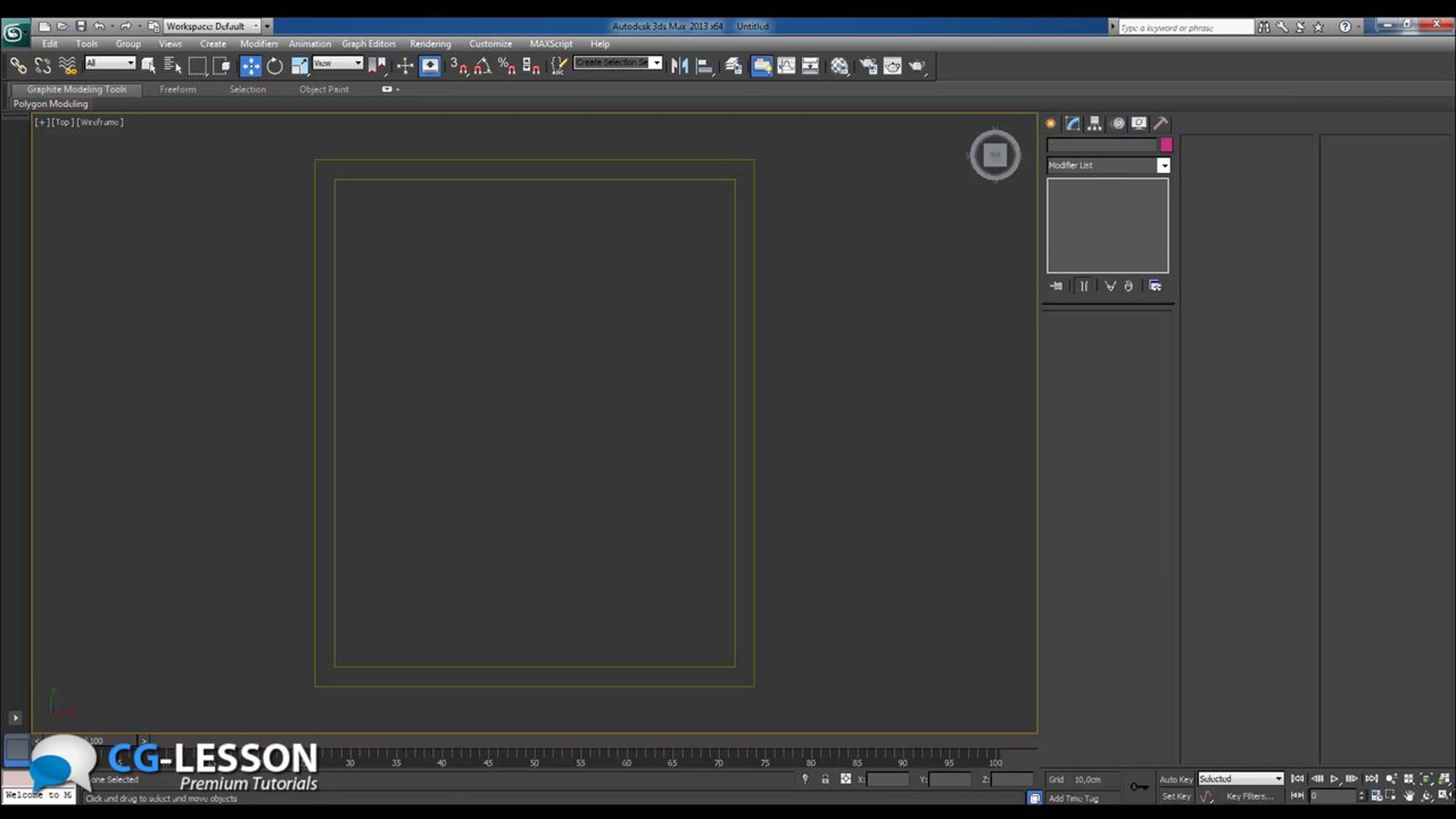Viewport: 1456px width, 819px height.
Task: Open the Modifier List dropdown
Action: 1163,166
